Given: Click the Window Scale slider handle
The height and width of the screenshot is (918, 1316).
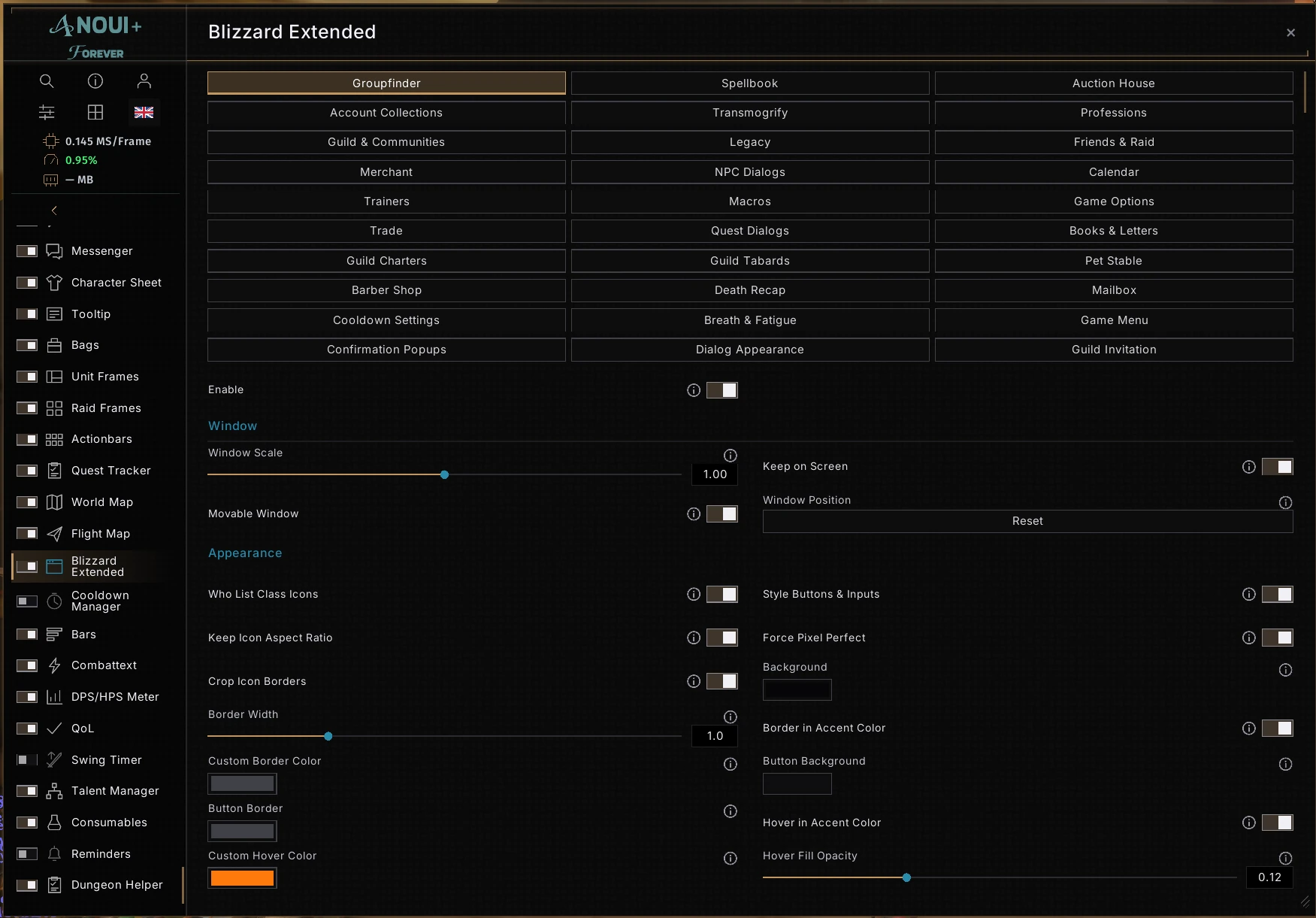Looking at the screenshot, I should (445, 475).
